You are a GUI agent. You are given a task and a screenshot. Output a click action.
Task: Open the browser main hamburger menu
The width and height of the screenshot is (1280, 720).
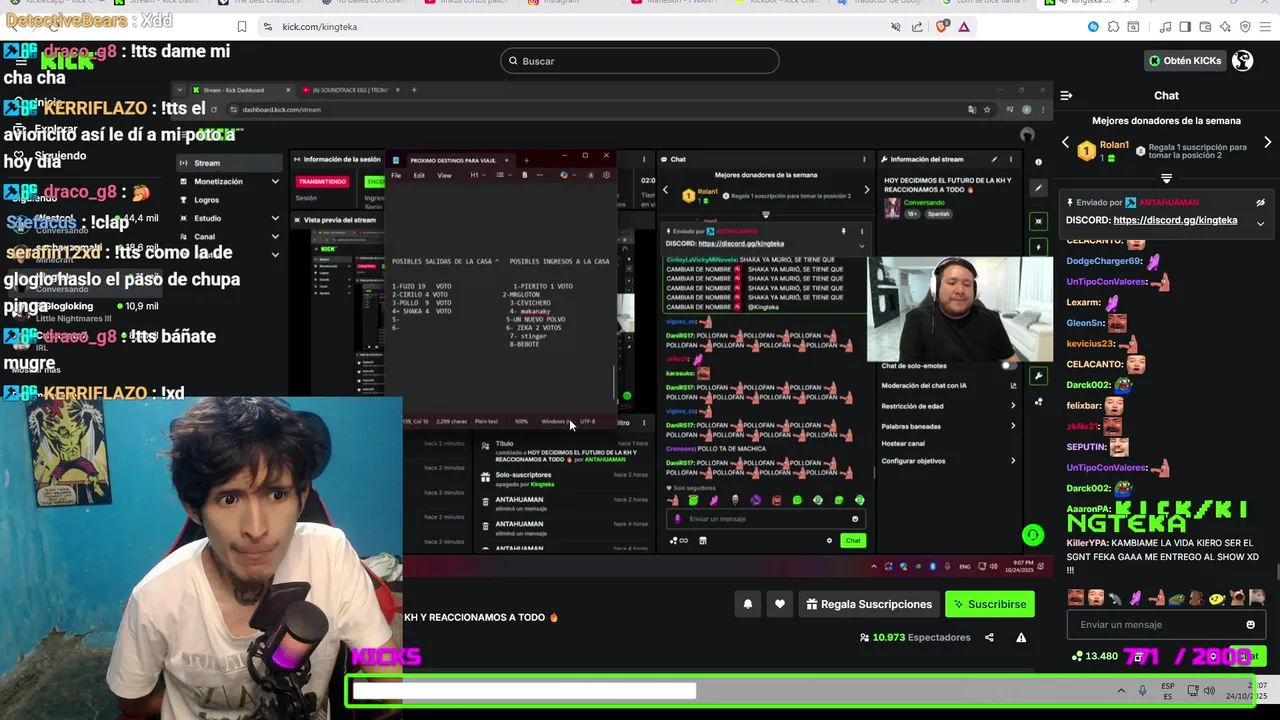[x=1267, y=27]
